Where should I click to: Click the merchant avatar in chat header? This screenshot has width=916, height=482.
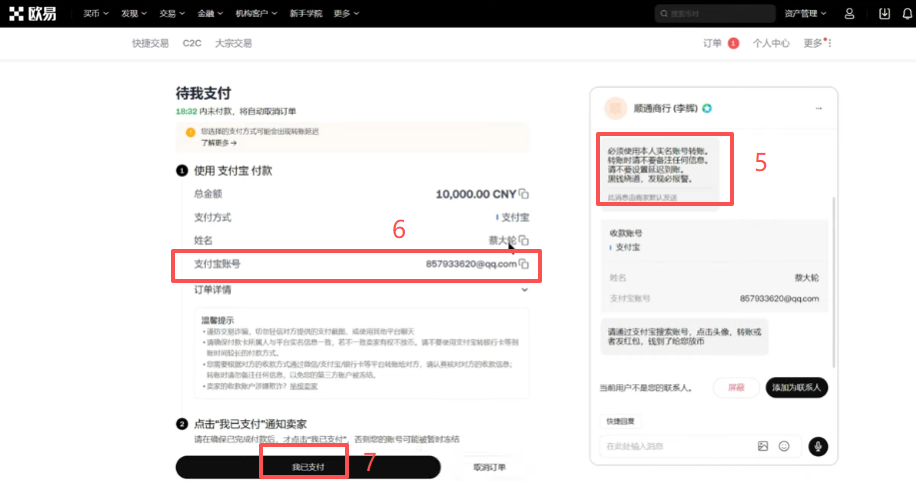tap(615, 108)
